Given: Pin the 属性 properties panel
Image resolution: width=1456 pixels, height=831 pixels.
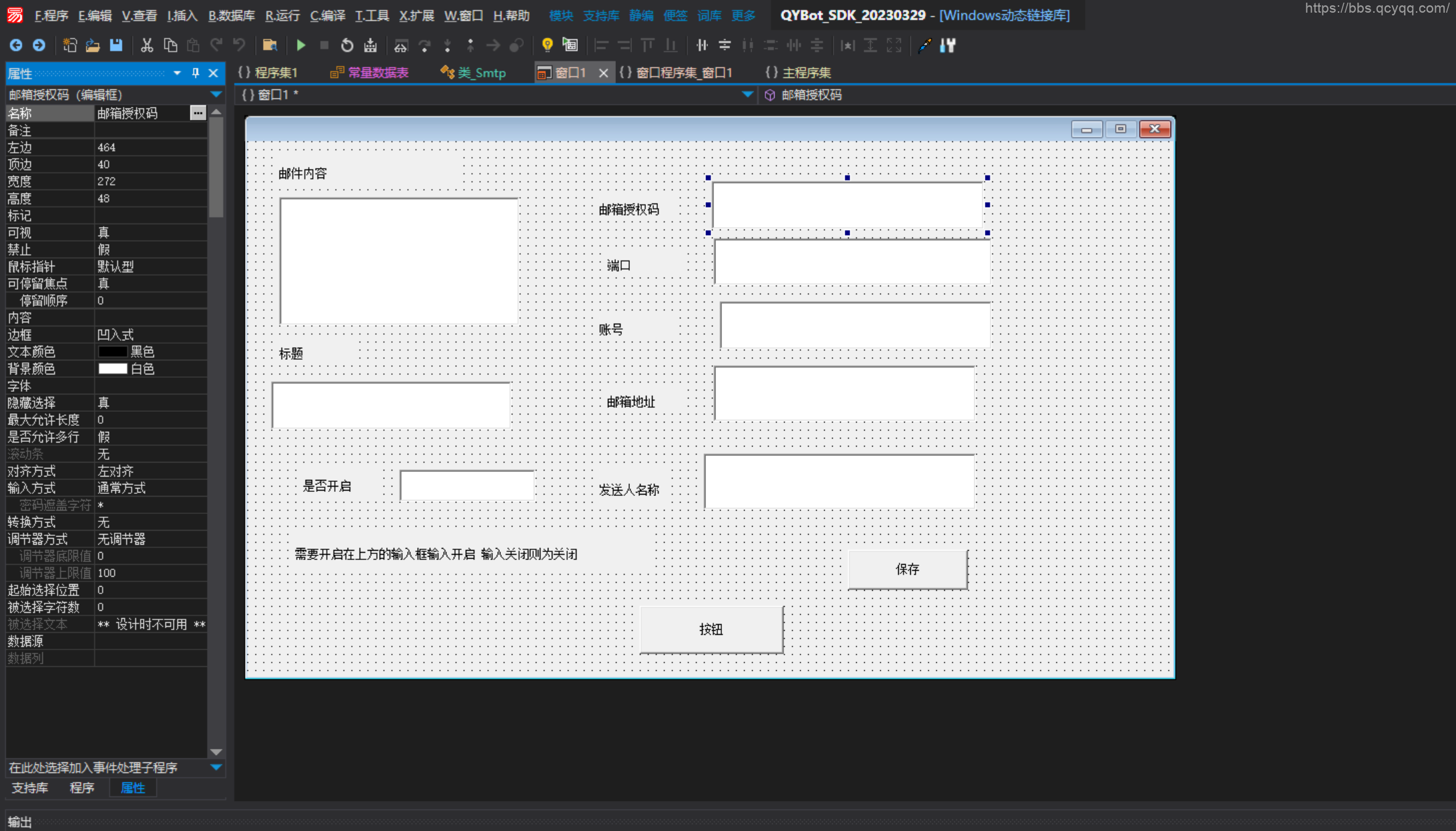Looking at the screenshot, I should (x=196, y=73).
